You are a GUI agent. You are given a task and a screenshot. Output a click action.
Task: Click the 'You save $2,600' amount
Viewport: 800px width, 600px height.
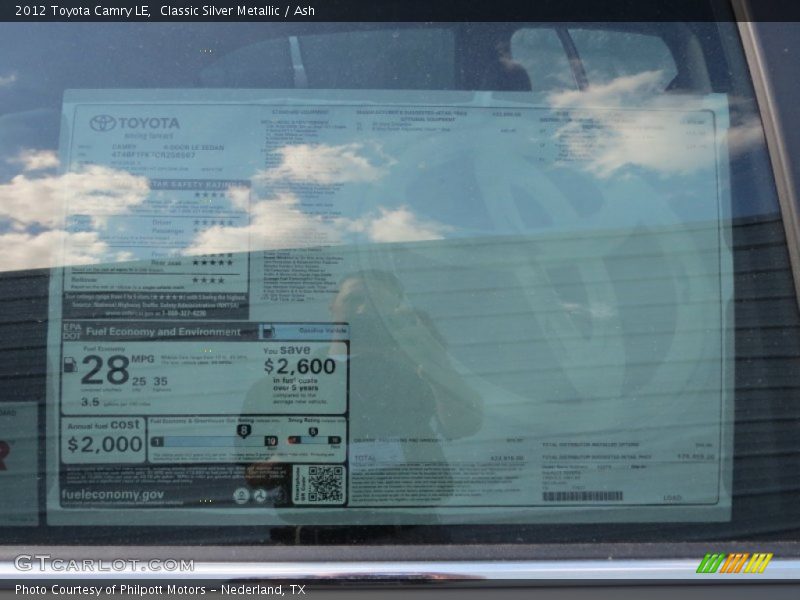[x=300, y=366]
